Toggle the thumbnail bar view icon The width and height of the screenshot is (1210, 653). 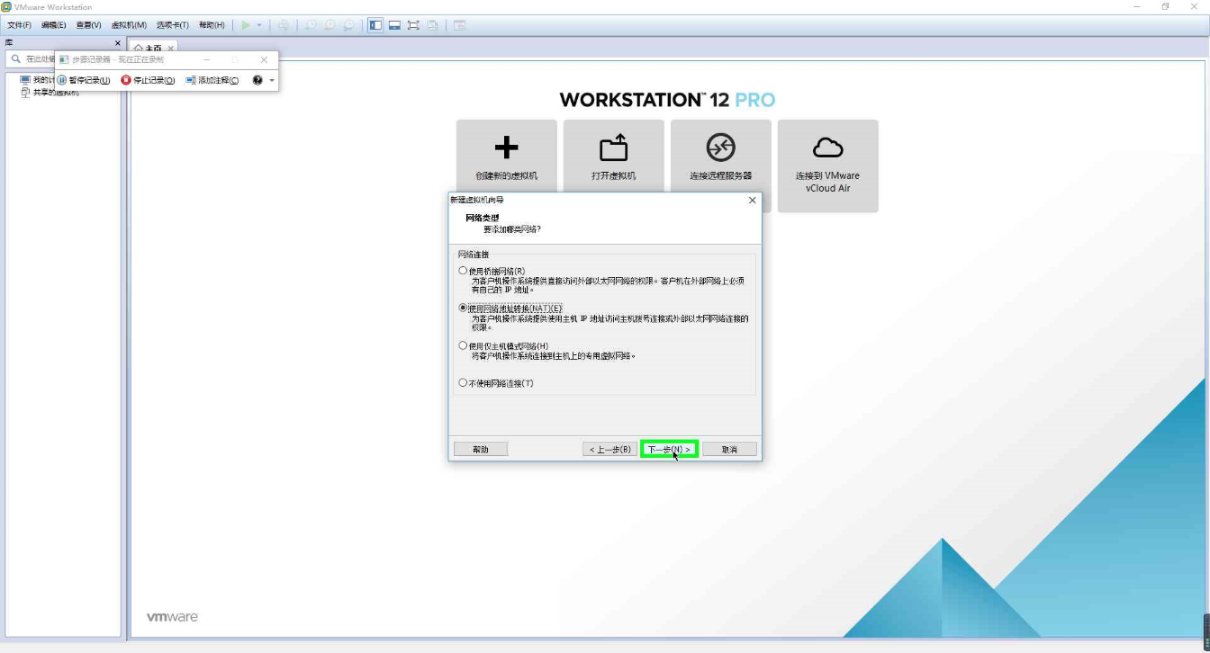[394, 25]
